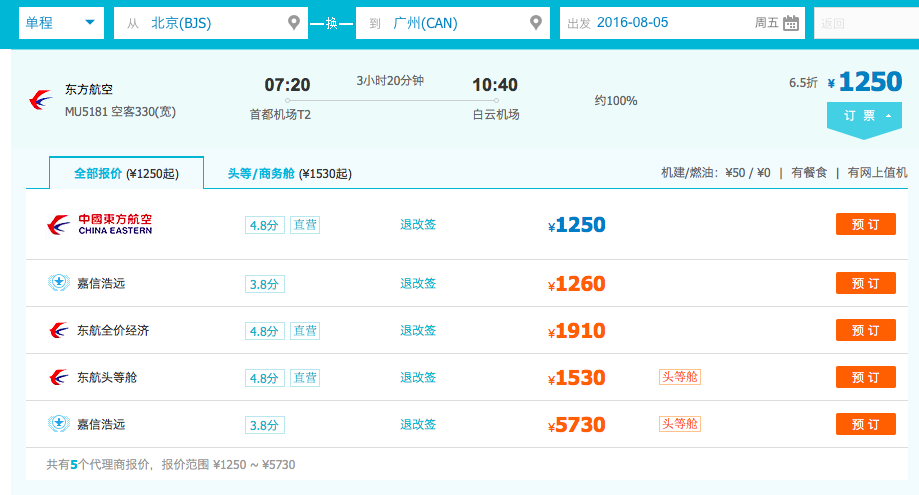
Task: Click 退改签 link in ¥1530 row
Action: 418,377
